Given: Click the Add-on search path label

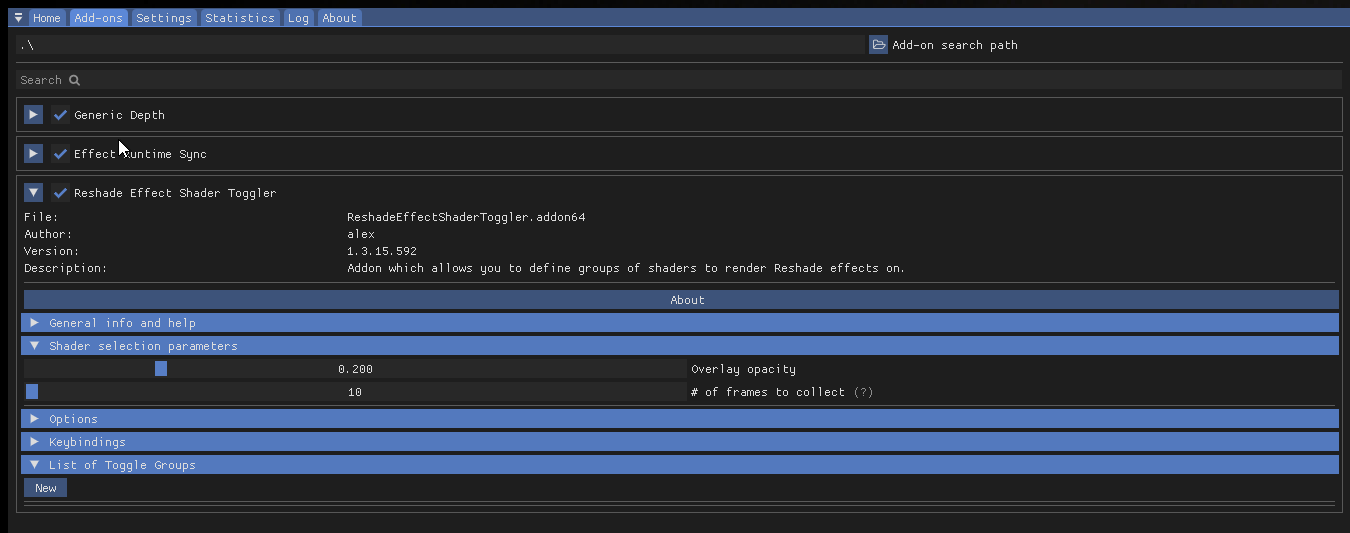Looking at the screenshot, I should pyautogui.click(x=955, y=45).
